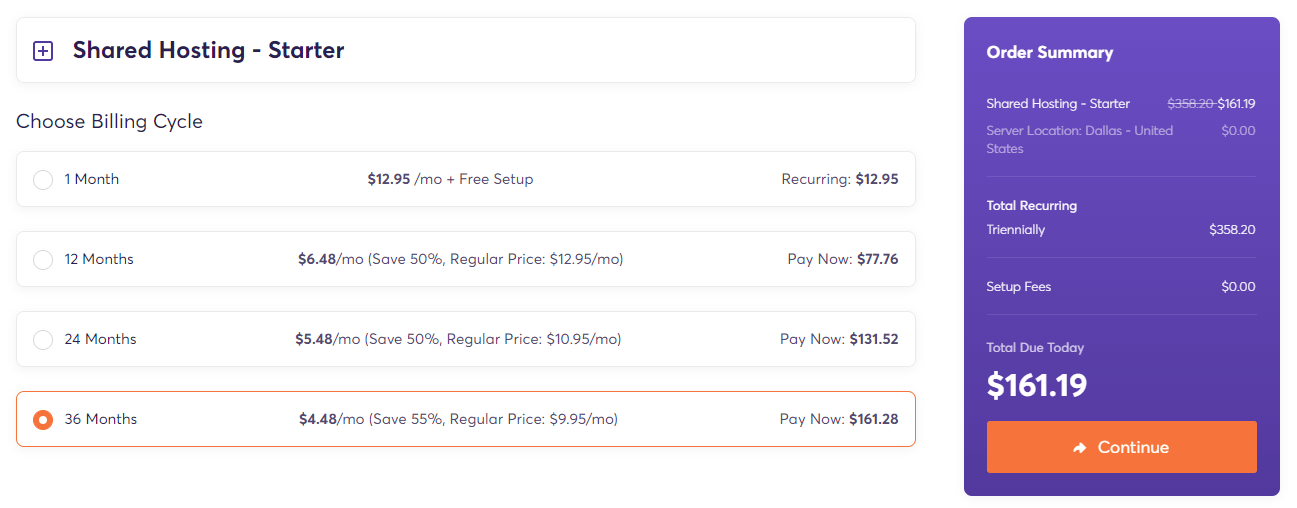1297x508 pixels.
Task: Click the 'Pay Now: $77.76' text
Action: (843, 259)
